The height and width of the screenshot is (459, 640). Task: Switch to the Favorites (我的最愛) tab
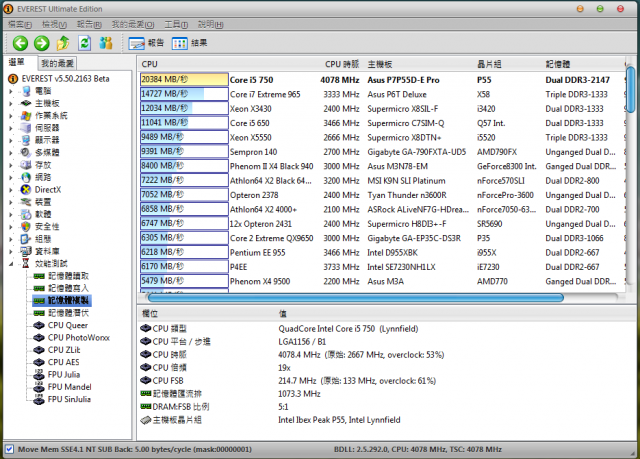[57, 63]
